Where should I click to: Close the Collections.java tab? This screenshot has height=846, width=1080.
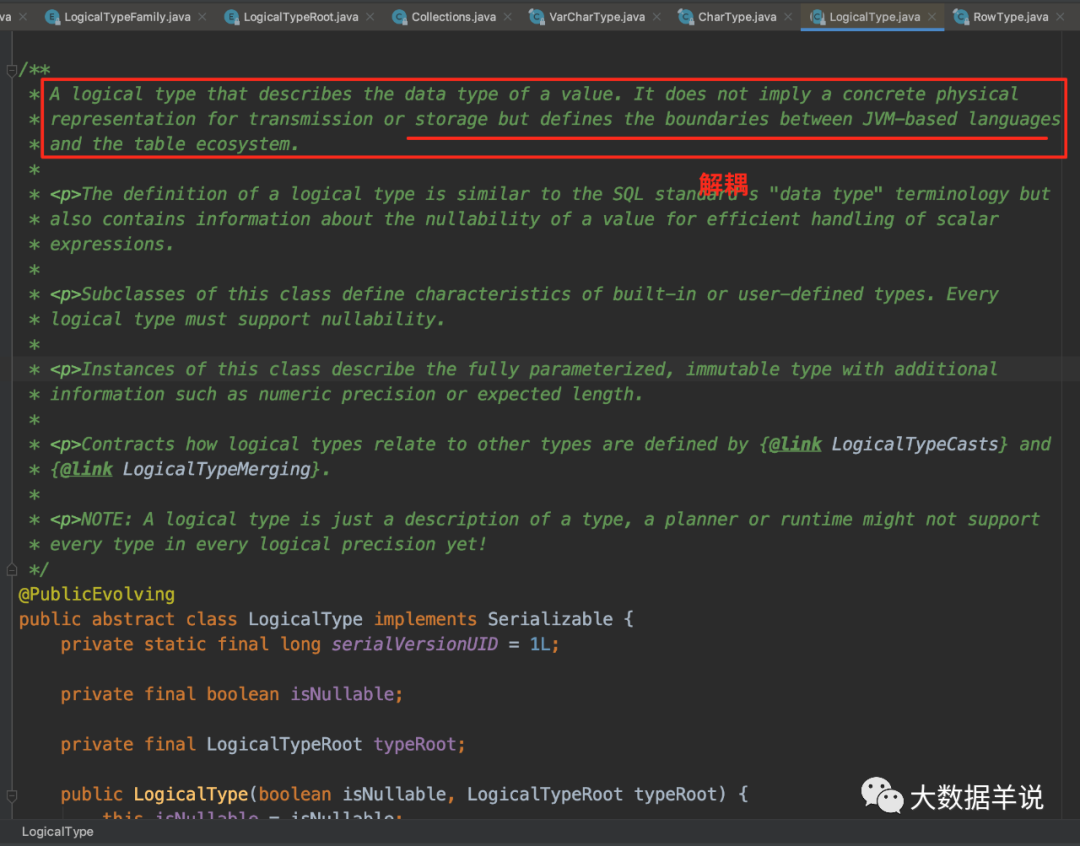coord(508,17)
